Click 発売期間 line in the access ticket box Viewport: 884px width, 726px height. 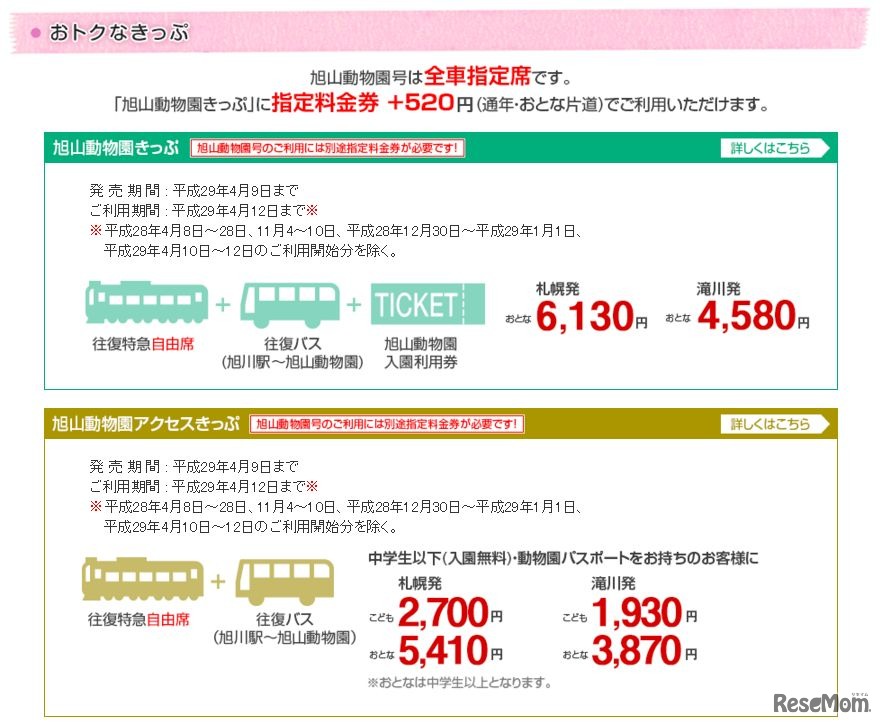pyautogui.click(x=194, y=467)
